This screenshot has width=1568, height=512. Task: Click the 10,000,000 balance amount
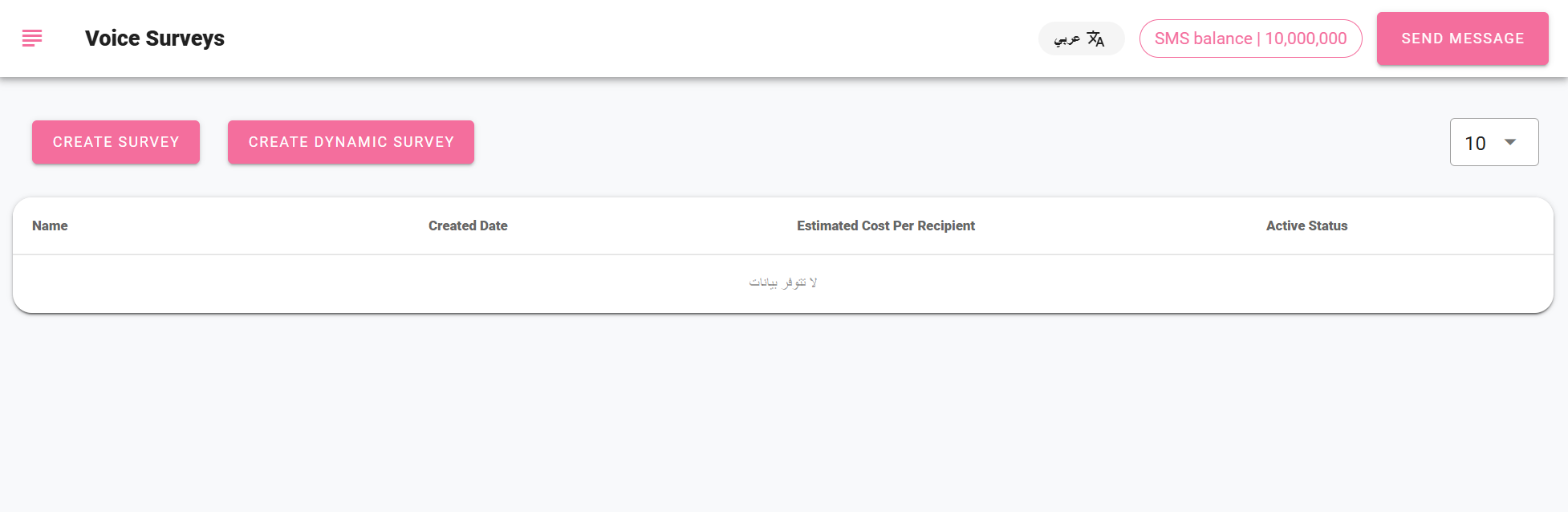click(1306, 39)
